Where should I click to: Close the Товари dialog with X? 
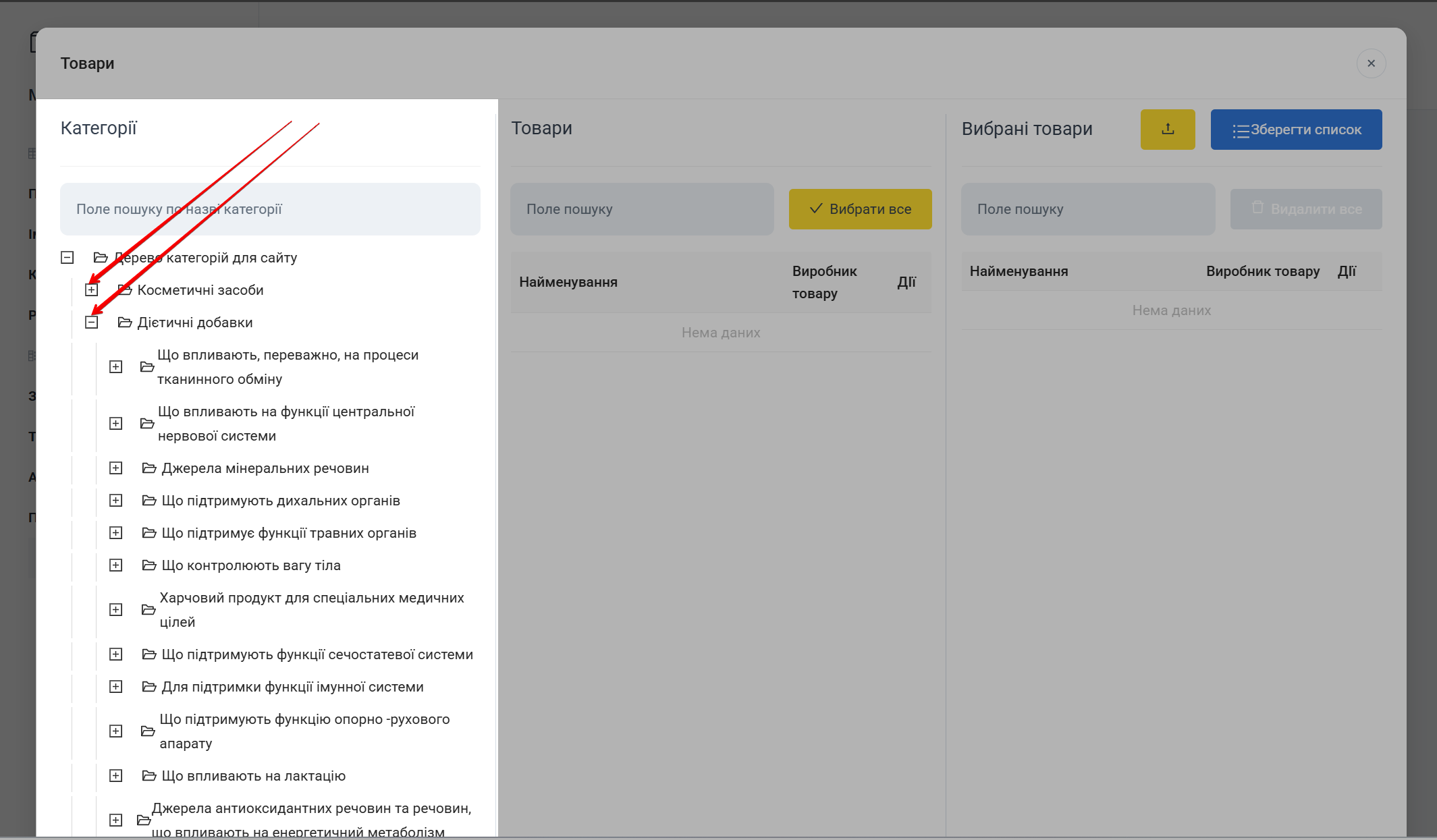1371,63
